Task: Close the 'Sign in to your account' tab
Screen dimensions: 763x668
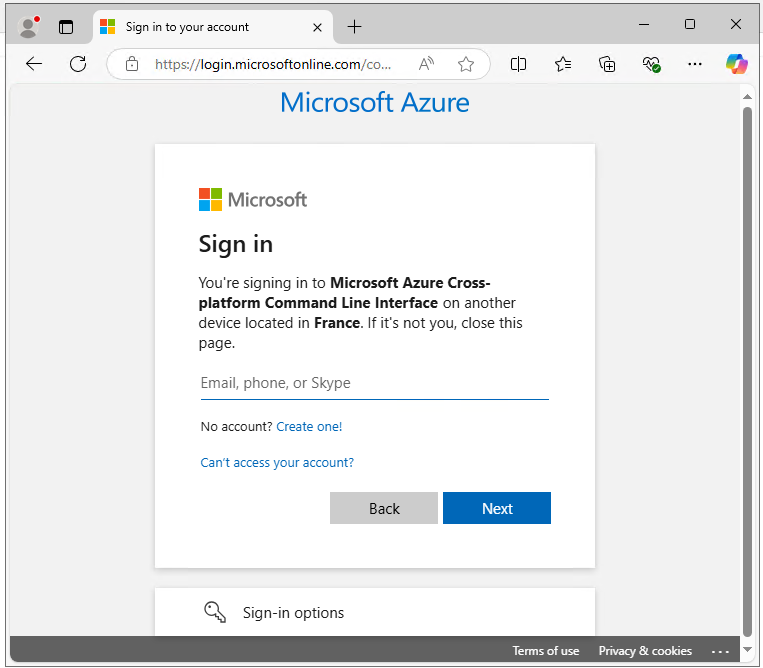Action: click(317, 27)
